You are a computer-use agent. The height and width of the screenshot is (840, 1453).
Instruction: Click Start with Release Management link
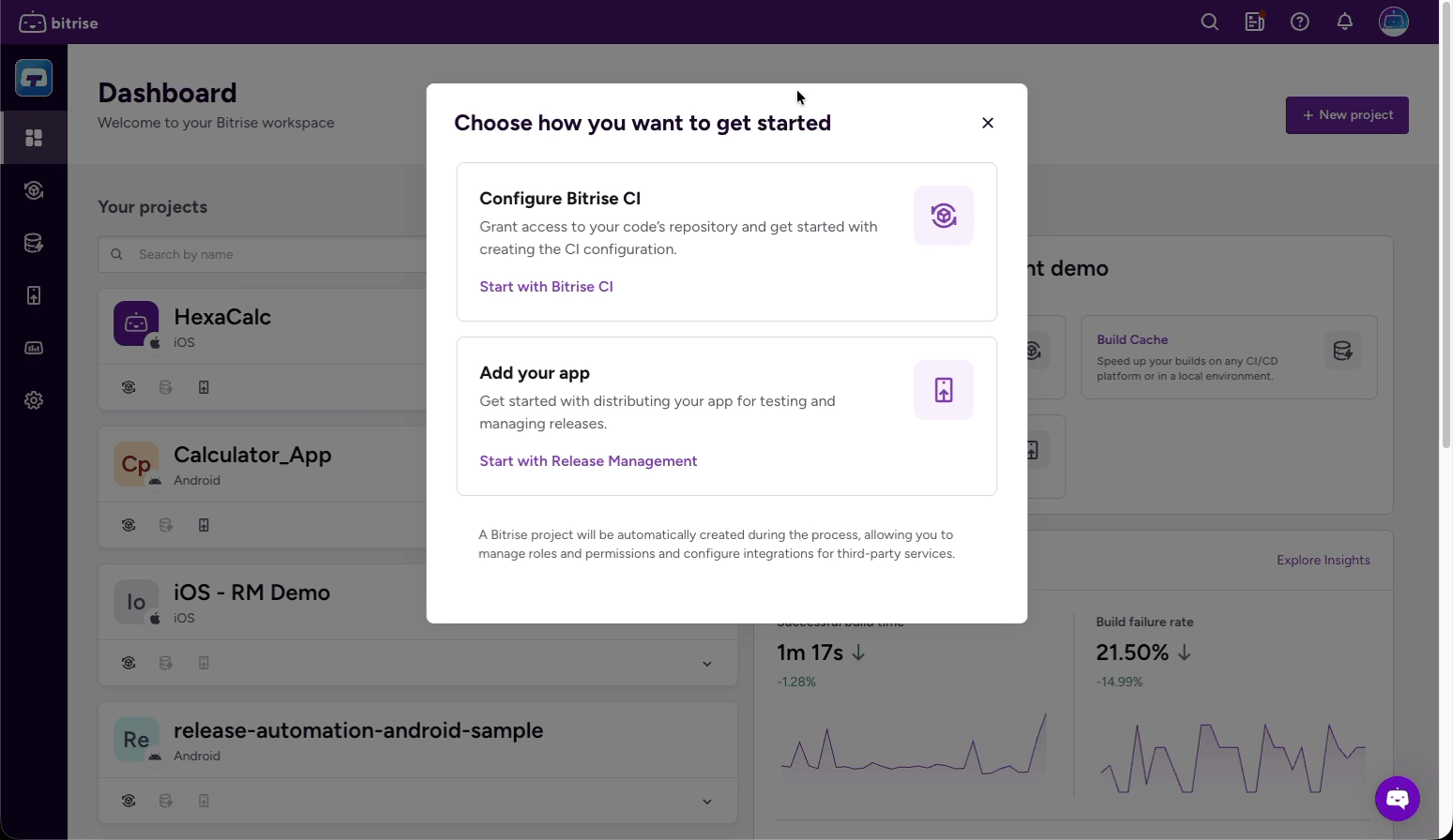coord(588,461)
